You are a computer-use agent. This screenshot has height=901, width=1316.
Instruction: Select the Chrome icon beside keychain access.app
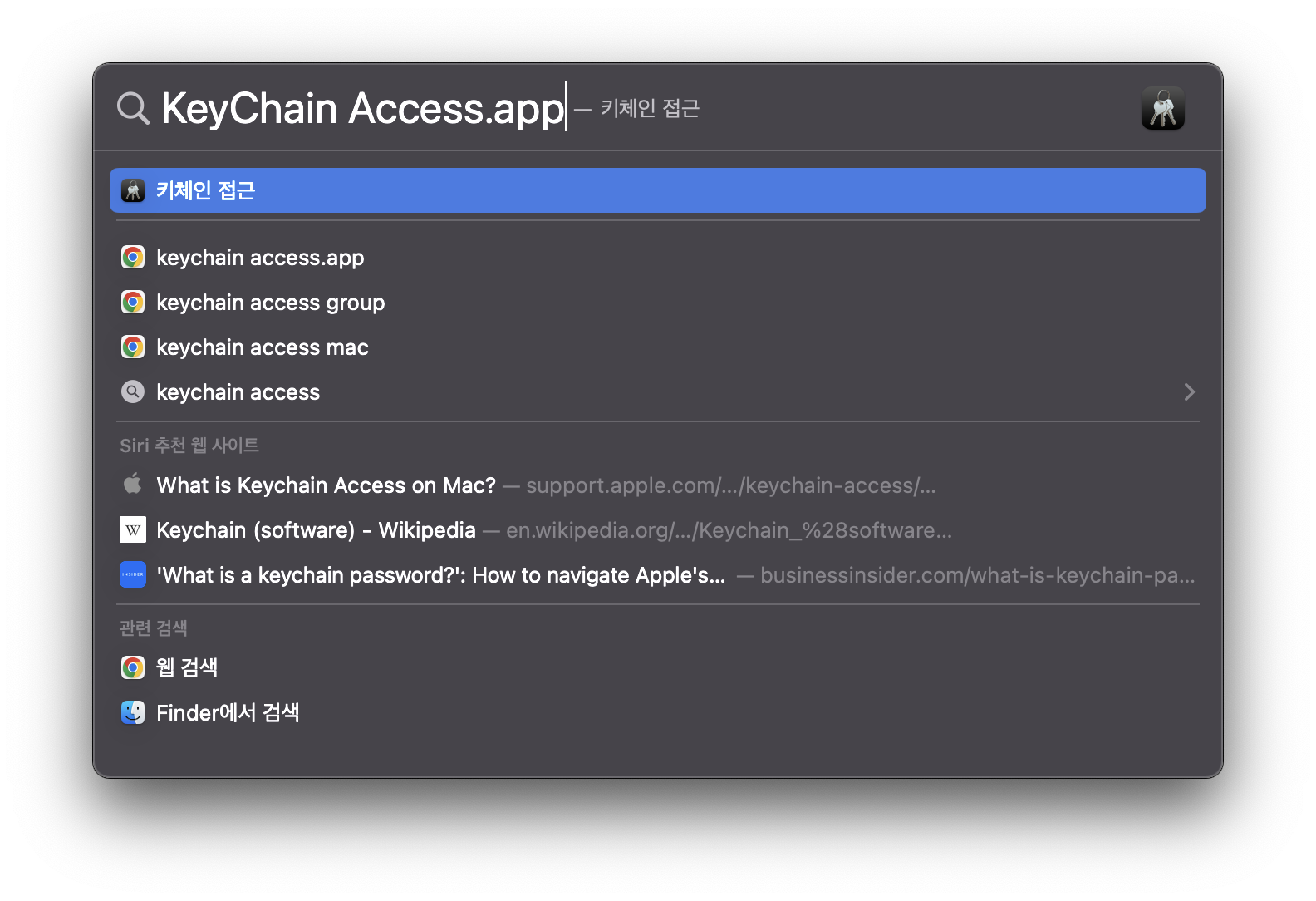coord(133,257)
